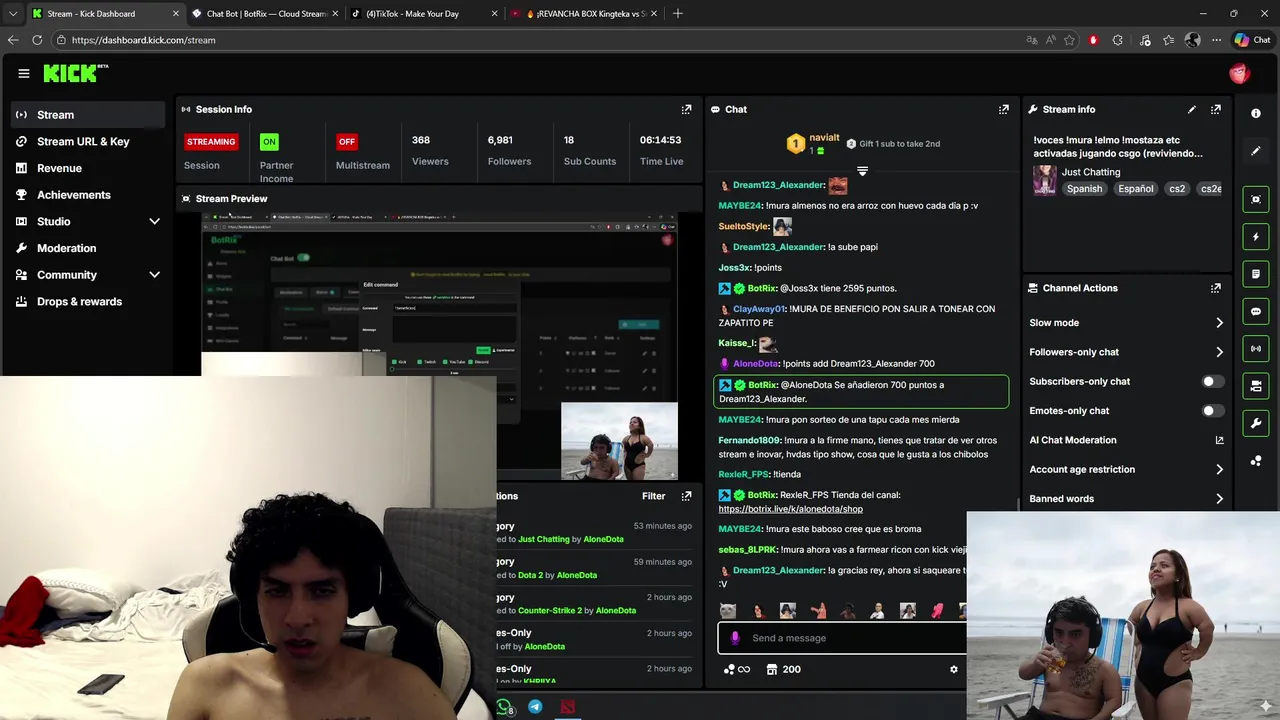This screenshot has height=720, width=1280.
Task: Expand the Studio sidebar section
Action: 154,221
